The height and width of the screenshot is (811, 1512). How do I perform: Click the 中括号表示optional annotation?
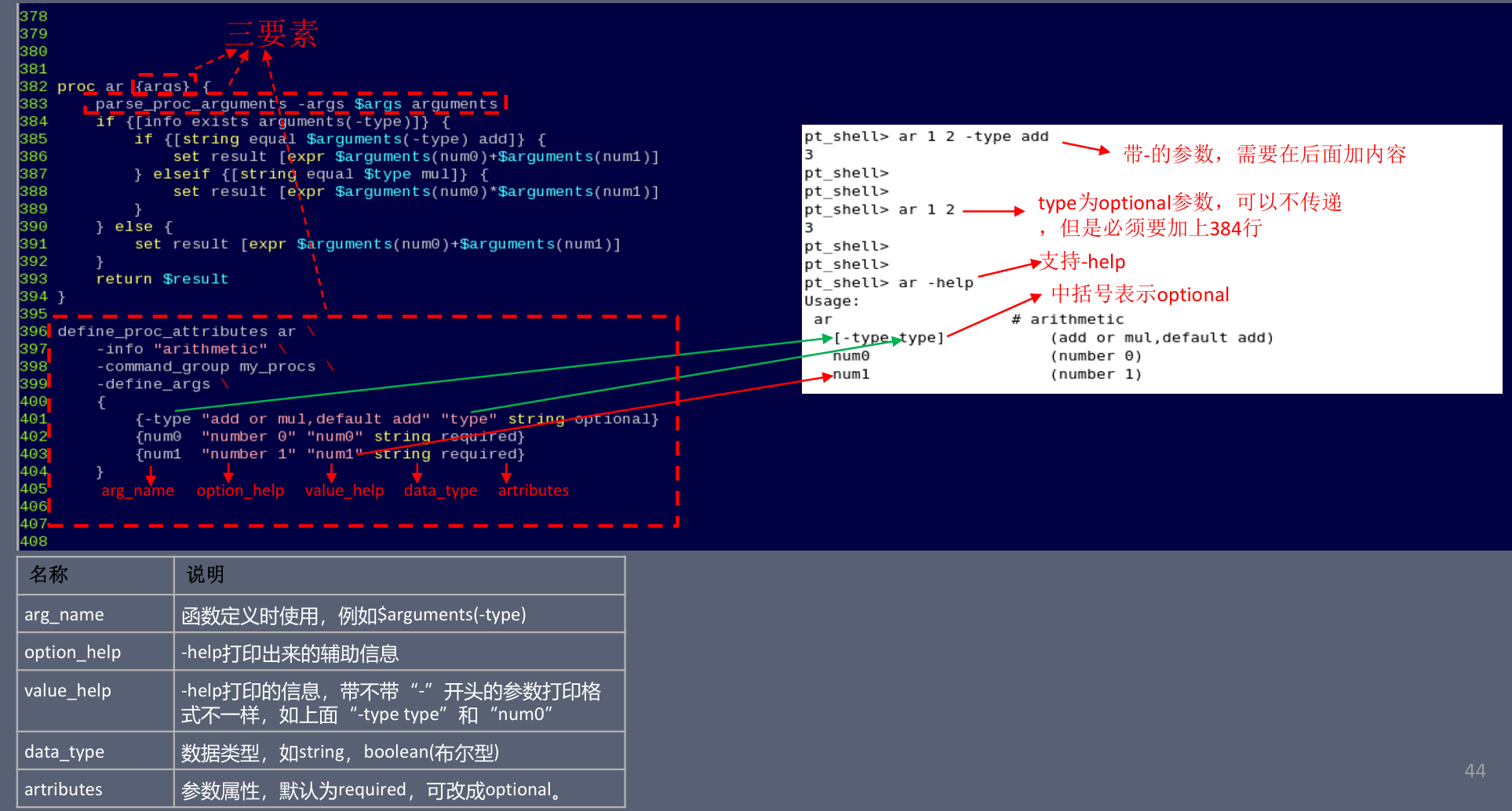[1139, 295]
